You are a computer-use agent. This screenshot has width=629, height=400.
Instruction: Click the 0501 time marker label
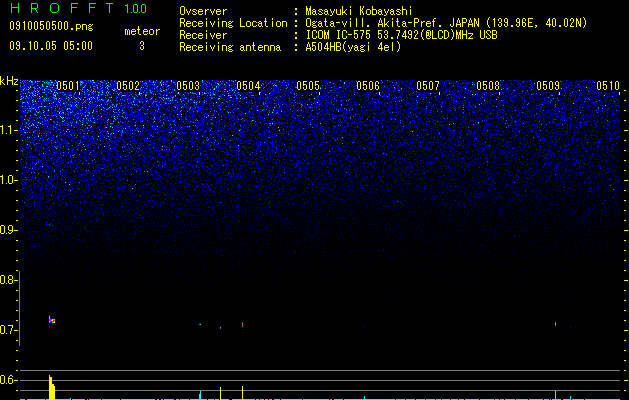pos(68,86)
